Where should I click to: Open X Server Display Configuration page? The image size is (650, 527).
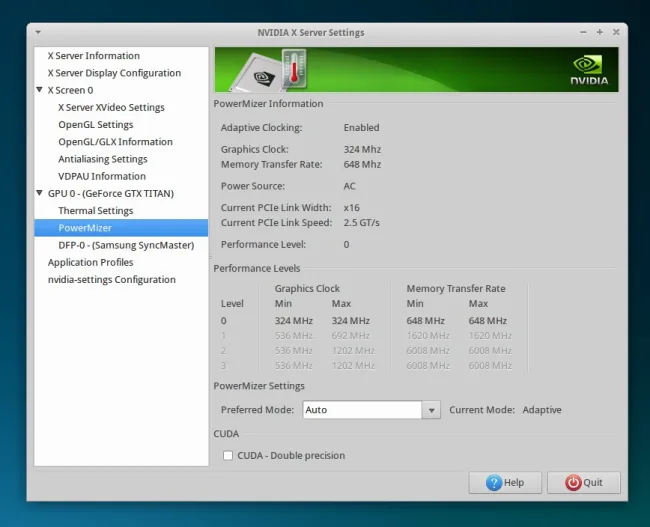pyautogui.click(x=114, y=73)
